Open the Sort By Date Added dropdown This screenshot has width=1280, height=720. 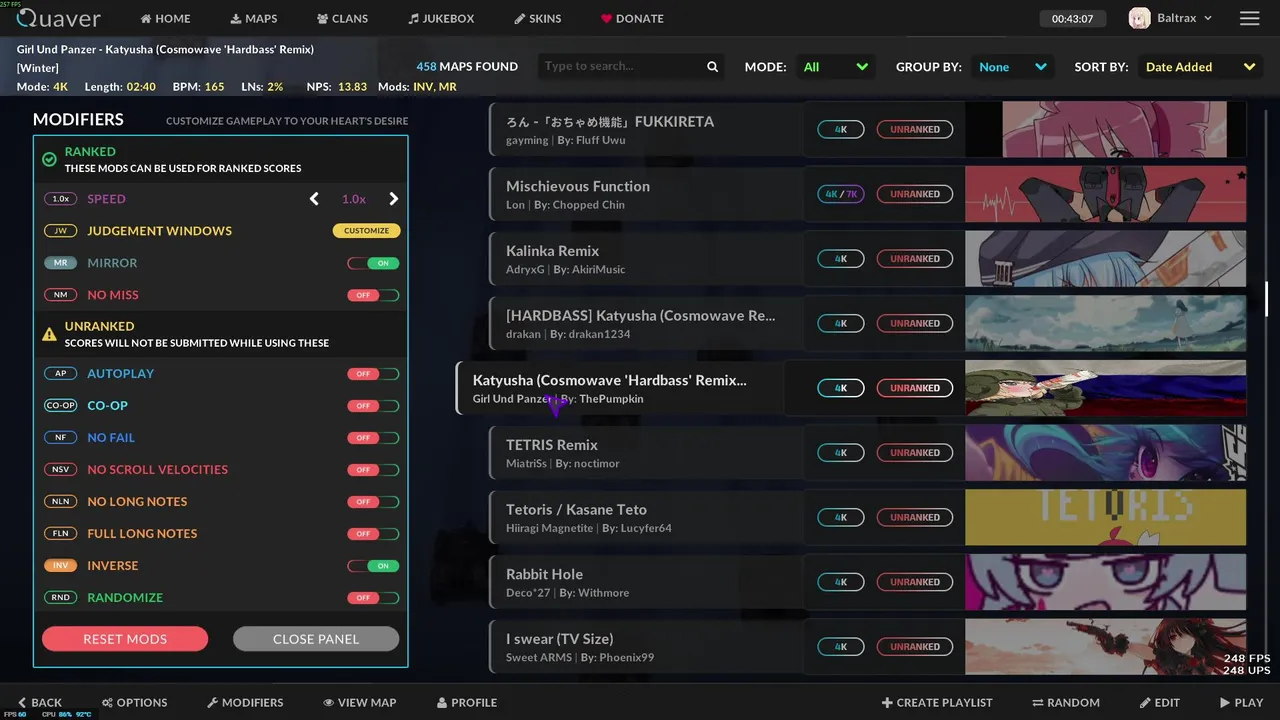click(x=1200, y=67)
